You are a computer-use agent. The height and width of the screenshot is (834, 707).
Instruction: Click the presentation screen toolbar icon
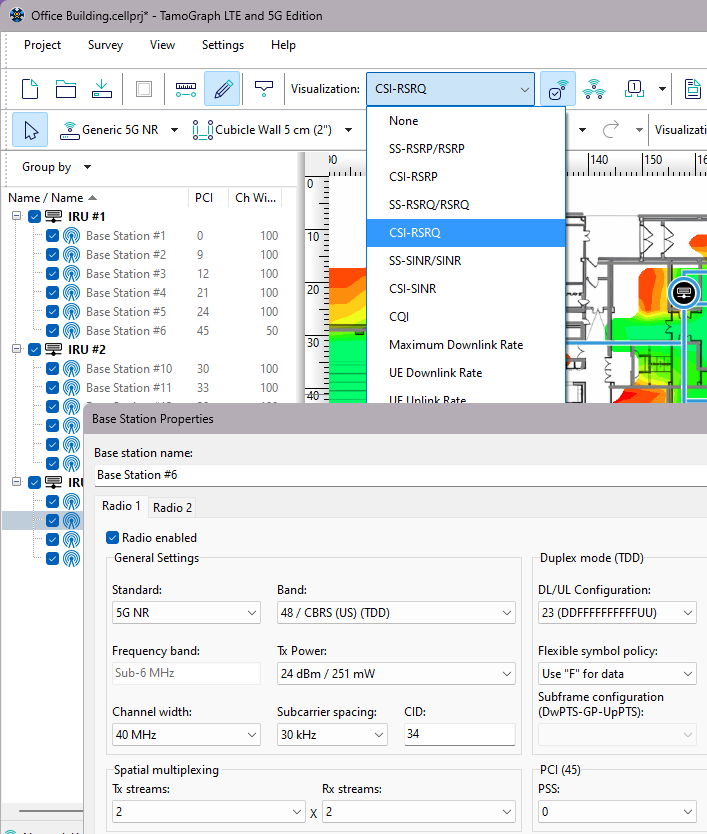click(x=264, y=88)
